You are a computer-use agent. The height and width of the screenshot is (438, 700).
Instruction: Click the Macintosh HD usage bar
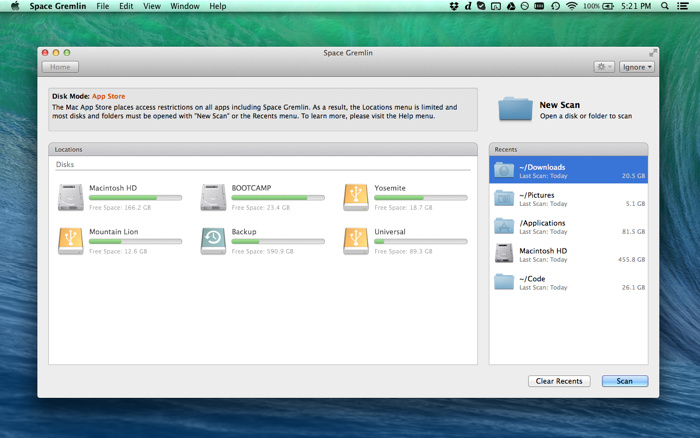pyautogui.click(x=135, y=198)
